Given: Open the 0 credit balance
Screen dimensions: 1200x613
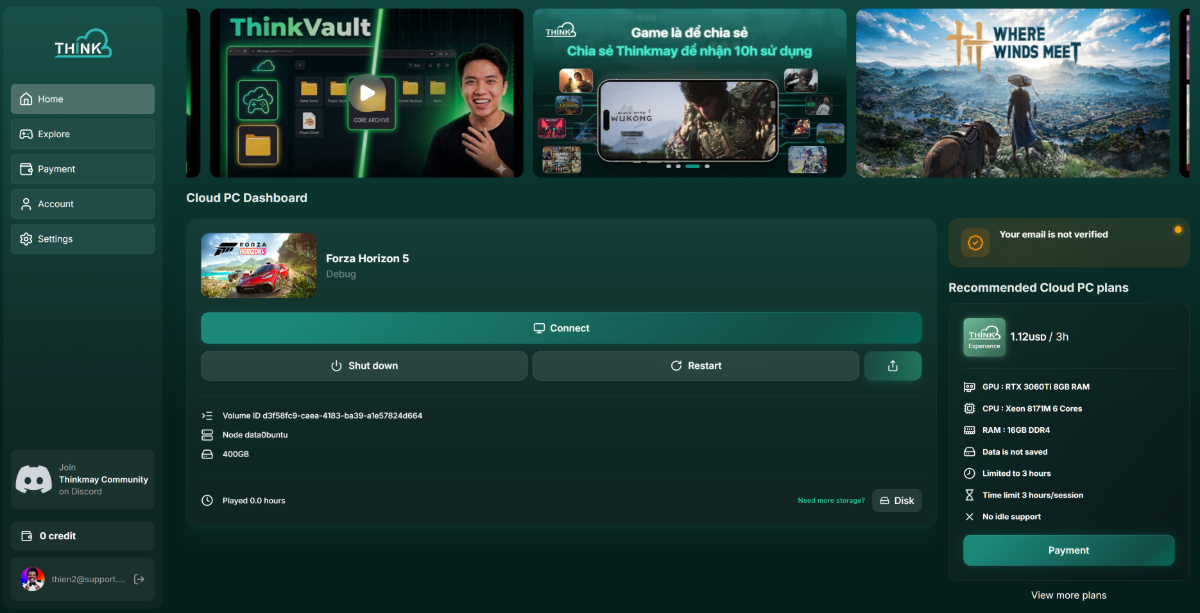Looking at the screenshot, I should (x=83, y=536).
